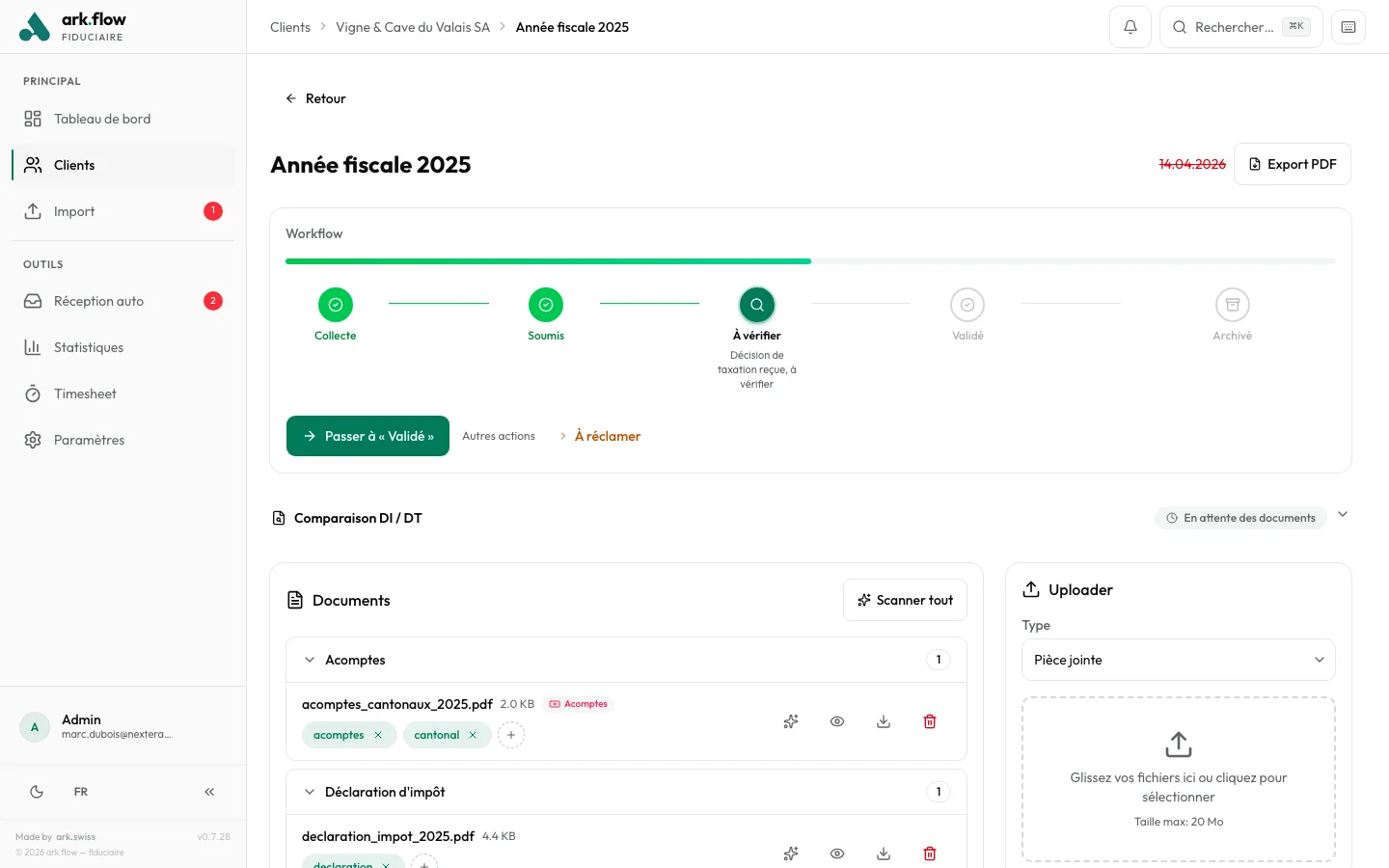Open Statistiques in the sidebar
Image resolution: width=1389 pixels, height=868 pixels.
tap(89, 347)
